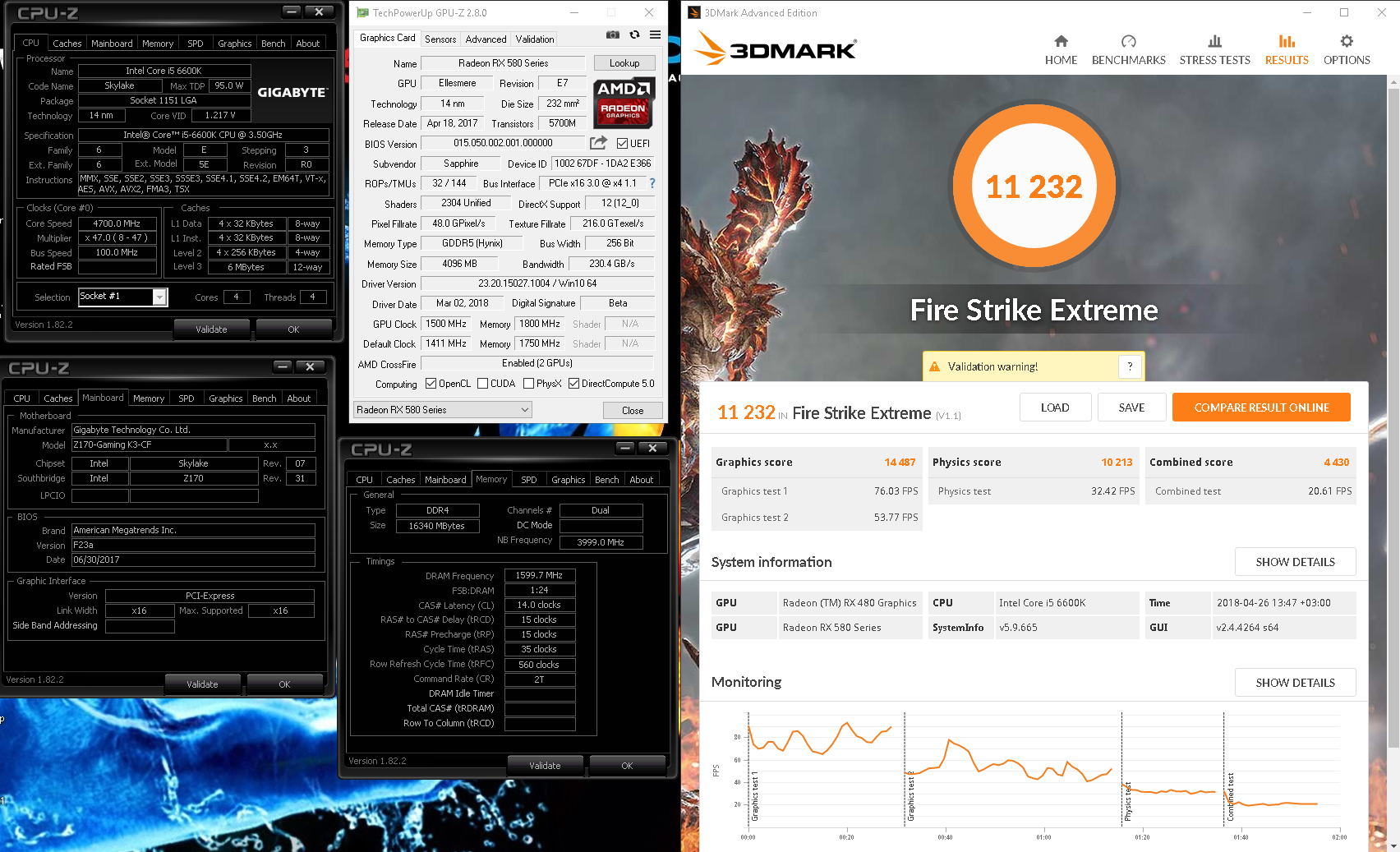Click Bus Interface question mark help
This screenshot has height=852, width=1400.
(652, 183)
